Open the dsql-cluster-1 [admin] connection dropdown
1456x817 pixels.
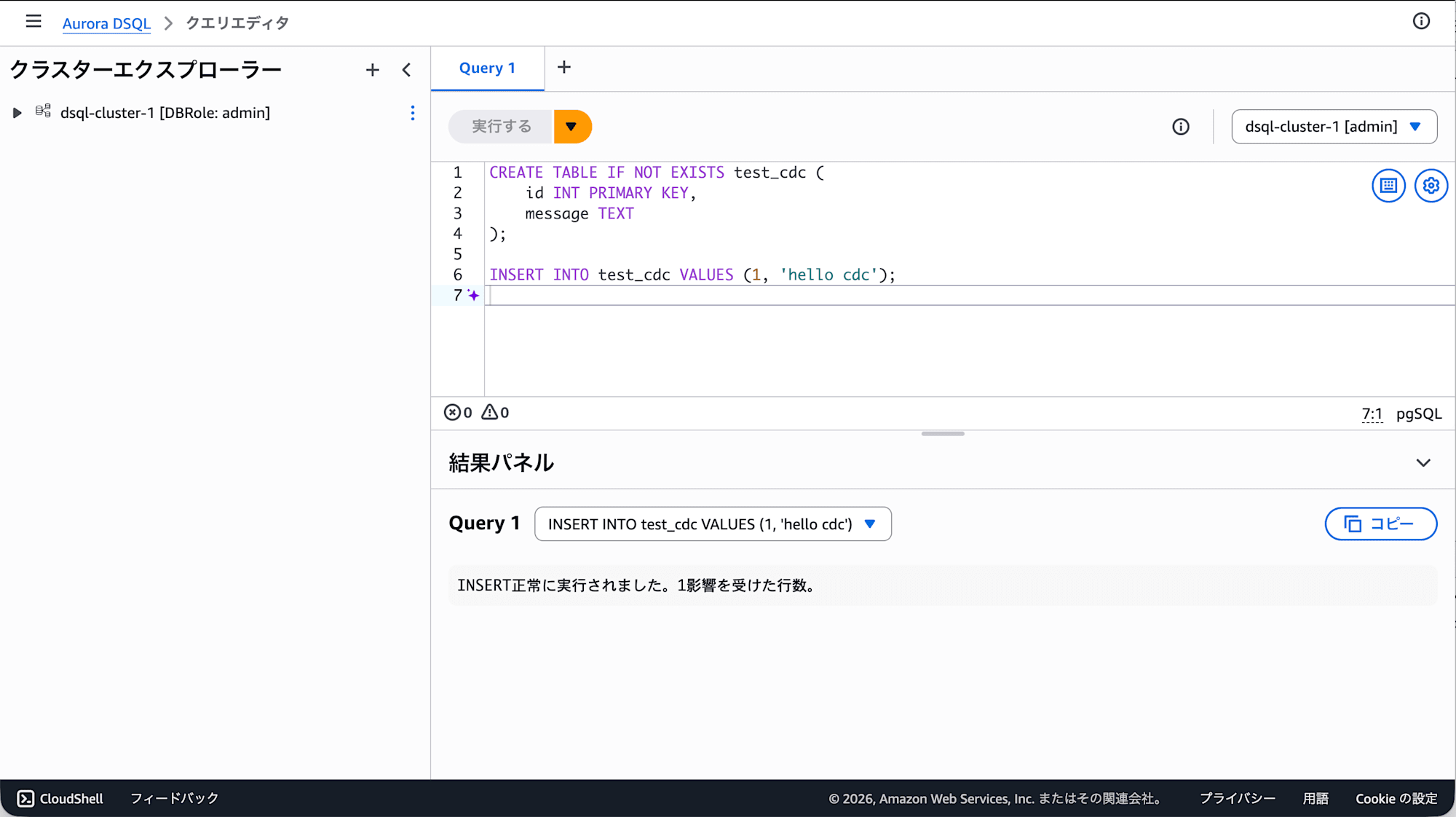coord(1334,127)
